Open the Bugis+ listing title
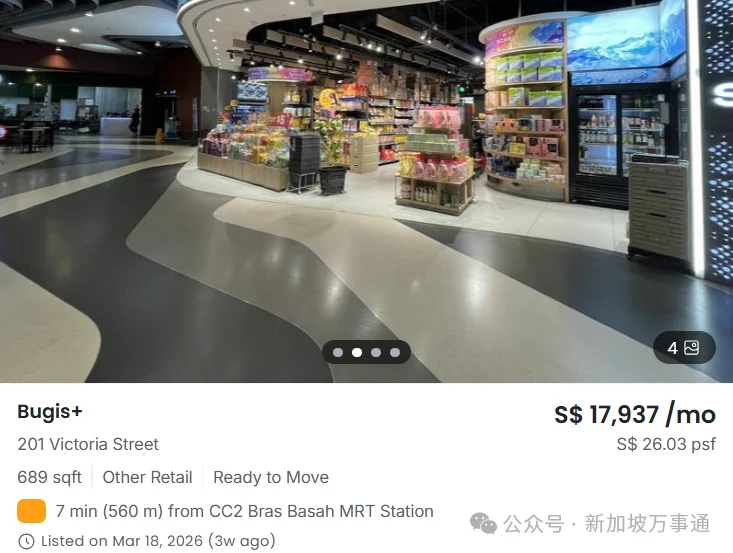733x553 pixels. (x=50, y=412)
